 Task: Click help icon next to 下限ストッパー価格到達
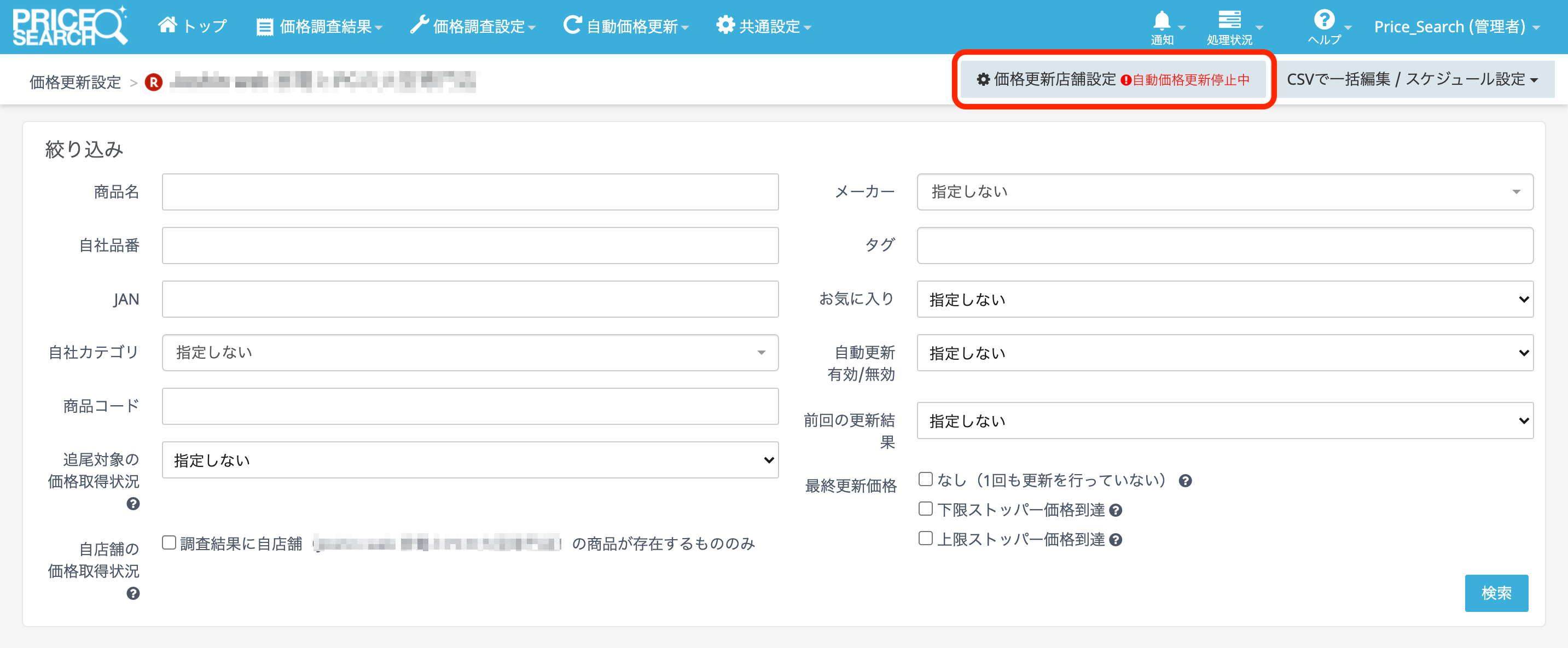(x=1115, y=511)
